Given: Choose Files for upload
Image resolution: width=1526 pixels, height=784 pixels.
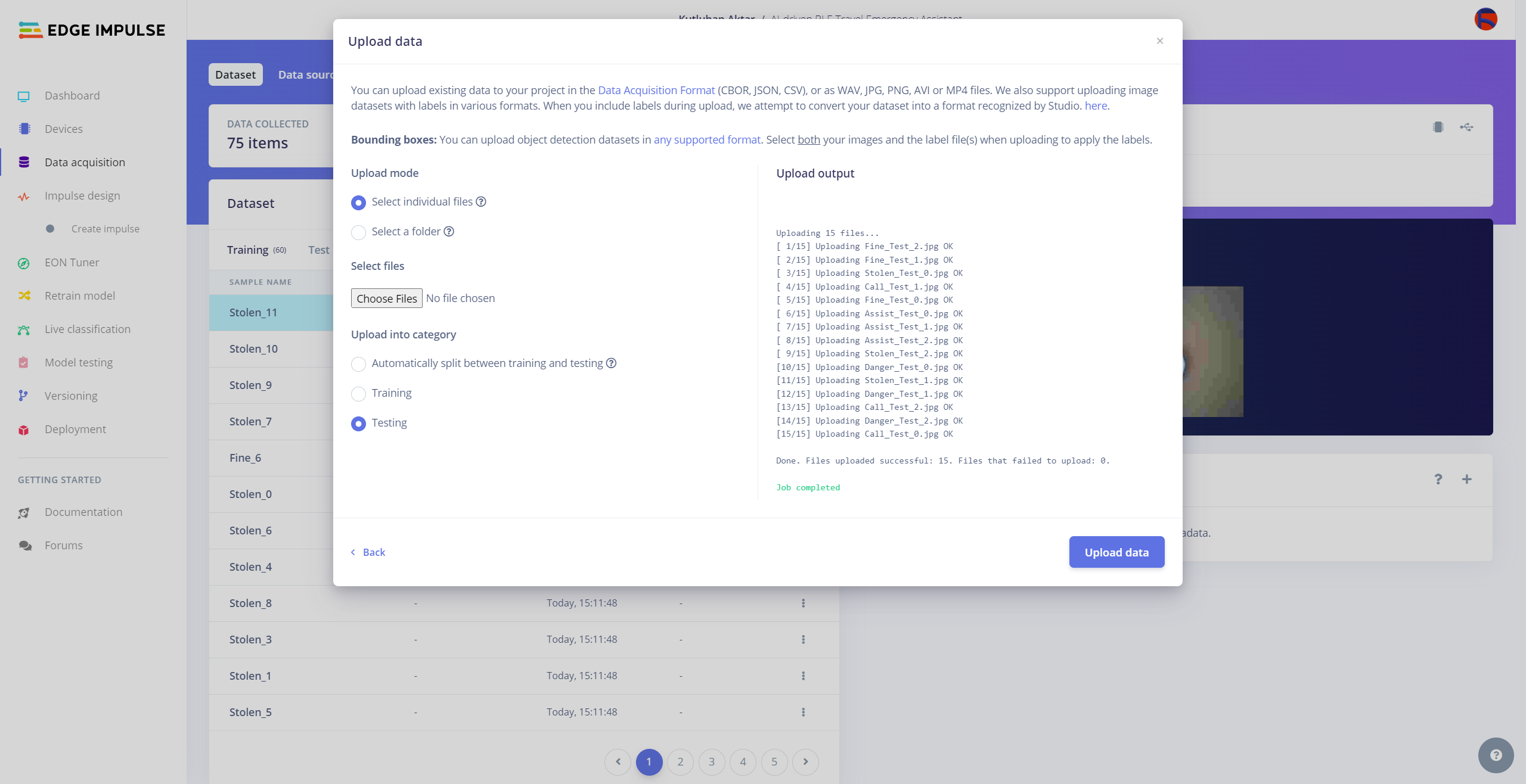Looking at the screenshot, I should tap(386, 298).
